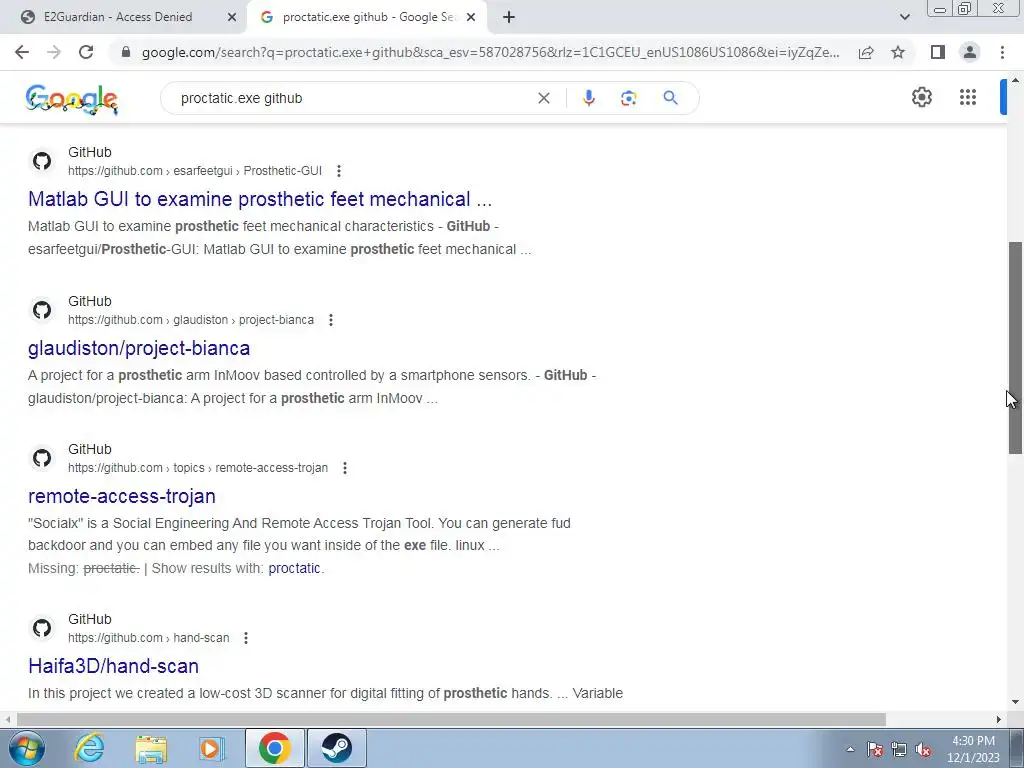Open a new browser tab
This screenshot has width=1024, height=768.
coord(509,18)
